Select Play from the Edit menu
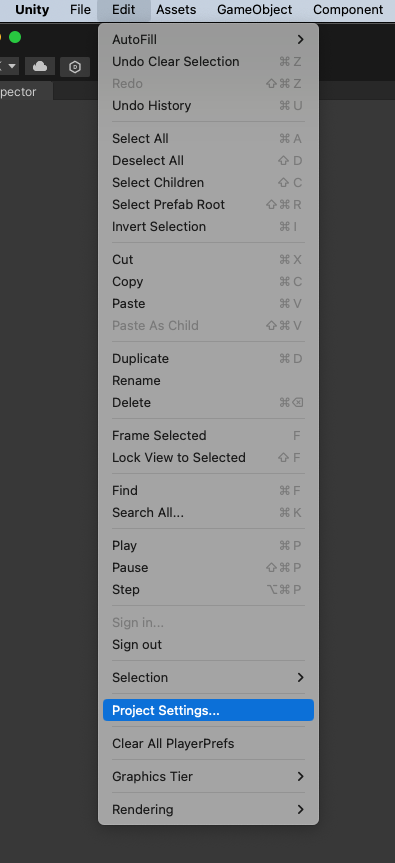Screen dimensions: 395x863 point(208,545)
